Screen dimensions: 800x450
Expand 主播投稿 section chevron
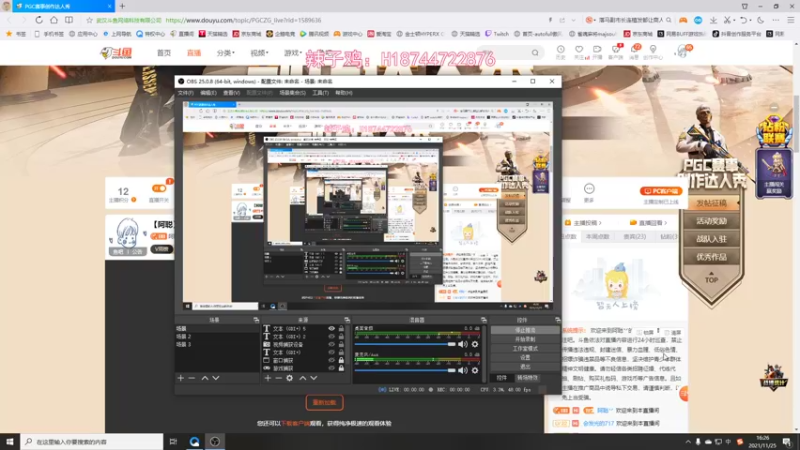(x=600, y=223)
